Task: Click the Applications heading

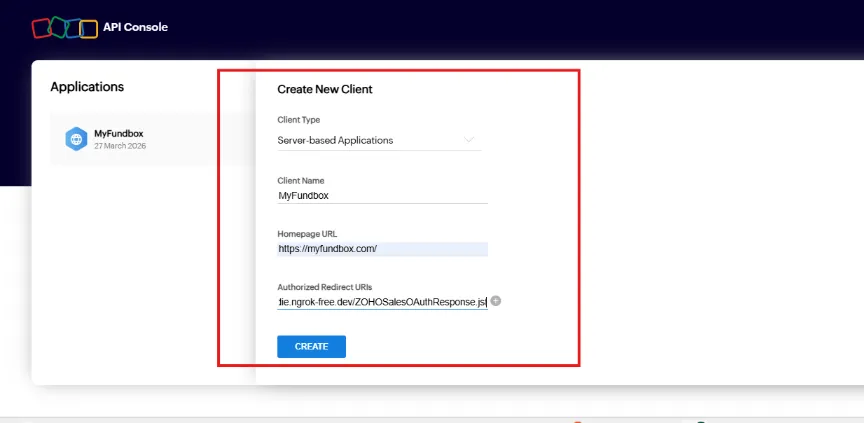Action: click(87, 87)
